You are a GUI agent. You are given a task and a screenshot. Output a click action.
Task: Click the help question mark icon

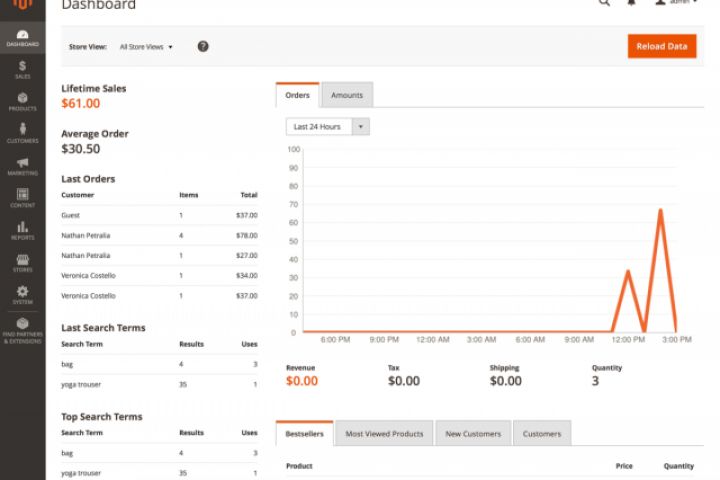(x=203, y=46)
